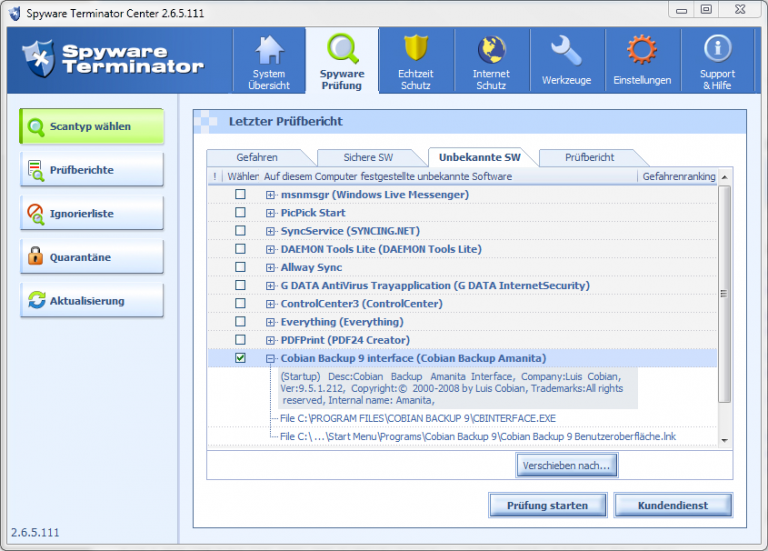This screenshot has width=768, height=551.
Task: Click the Ignorierliste icon
Action: 36,214
